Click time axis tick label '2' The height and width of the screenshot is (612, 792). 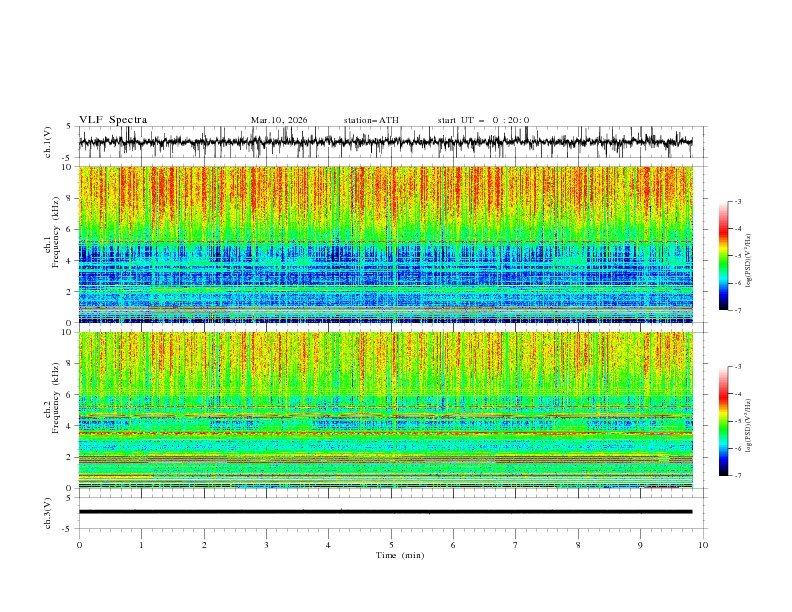point(204,545)
